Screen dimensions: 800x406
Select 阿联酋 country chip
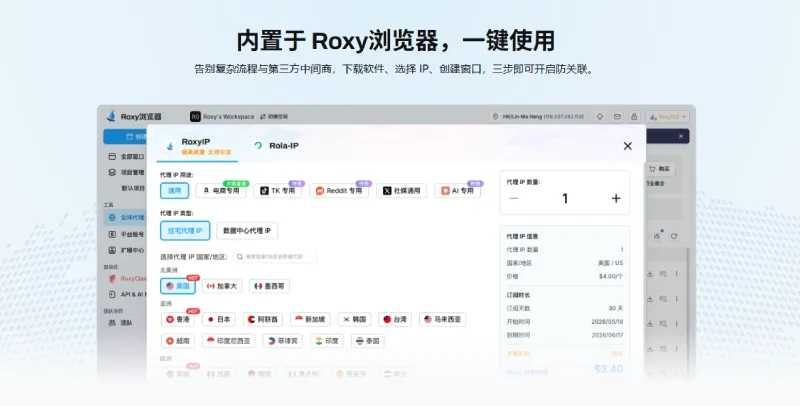pyautogui.click(x=263, y=319)
